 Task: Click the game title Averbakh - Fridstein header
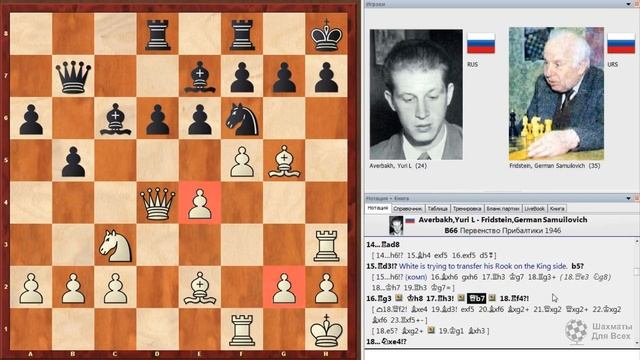[503, 220]
